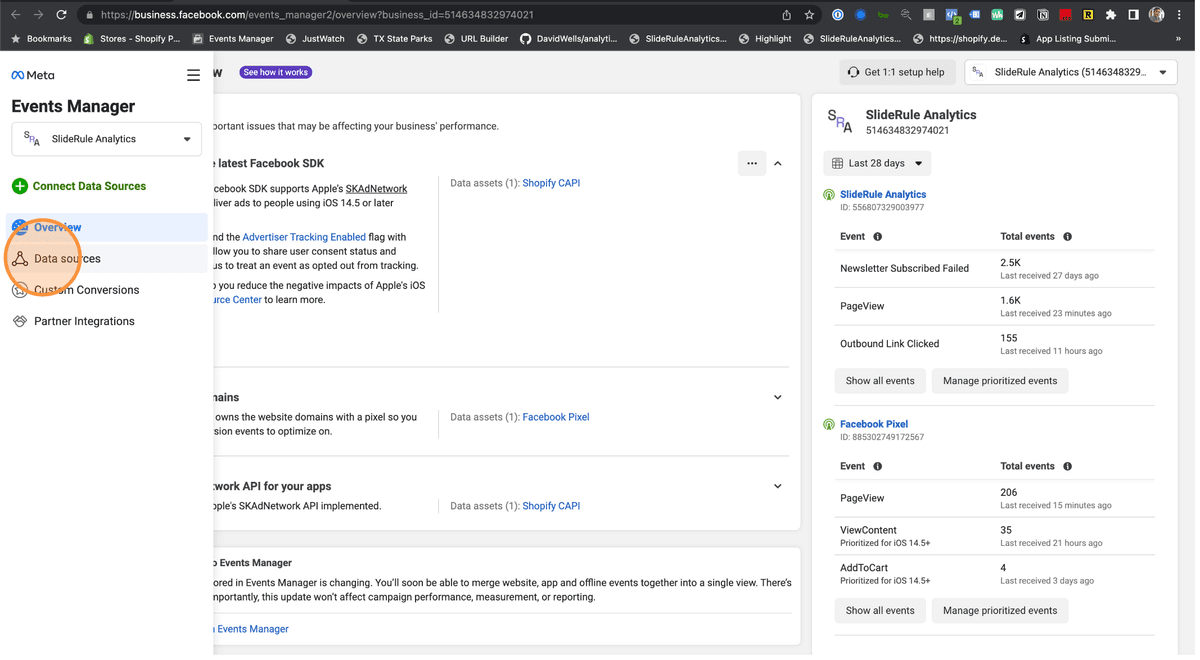This screenshot has width=1200, height=660.
Task: Reload the page
Action: click(61, 15)
